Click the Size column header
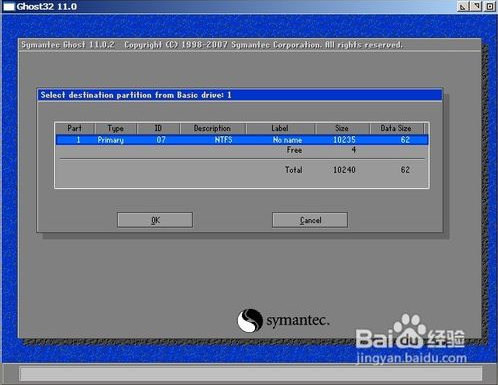Image resolution: width=498 pixels, height=385 pixels. pyautogui.click(x=342, y=128)
